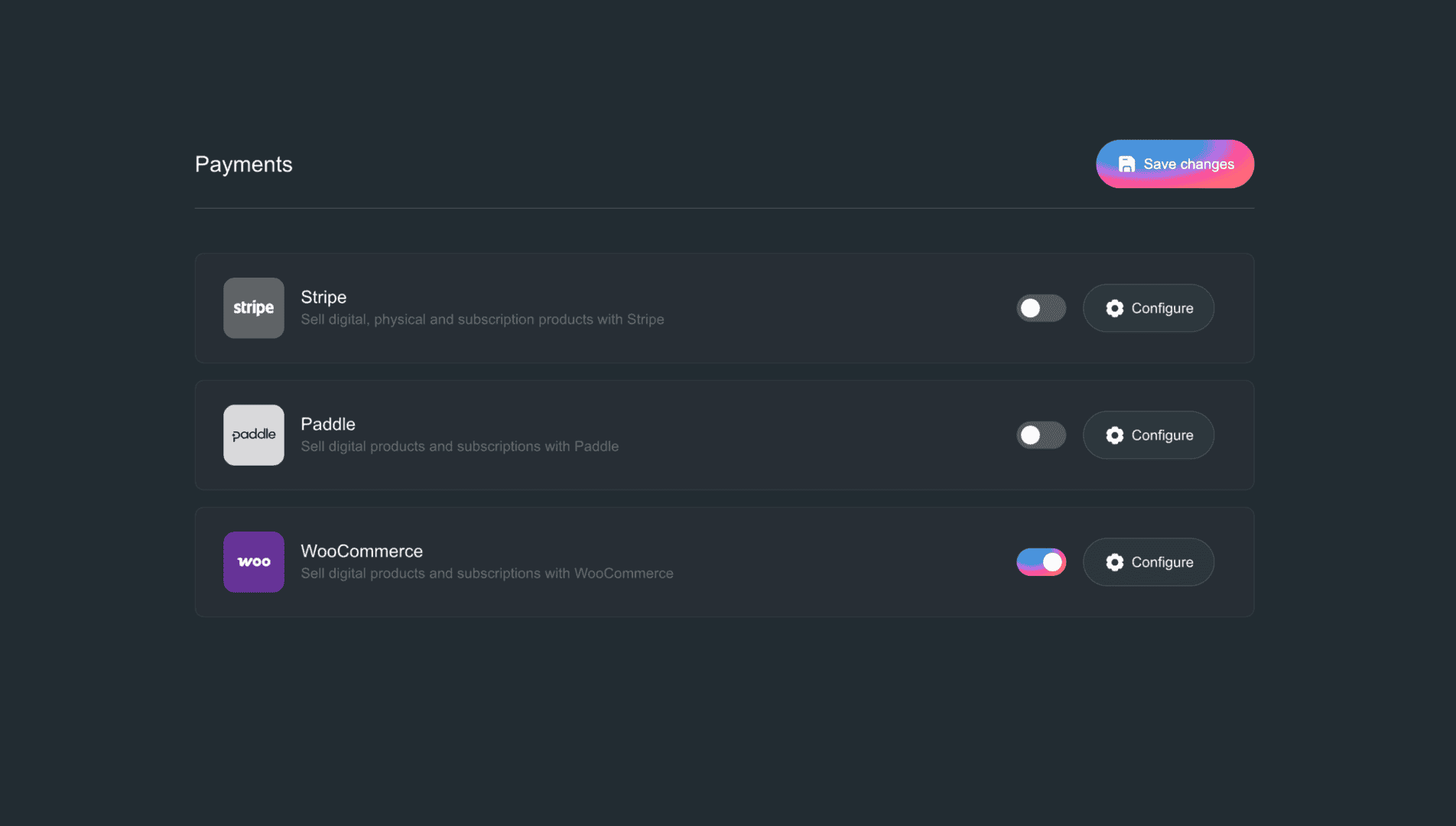
Task: Click the Payments page heading
Action: (x=244, y=164)
